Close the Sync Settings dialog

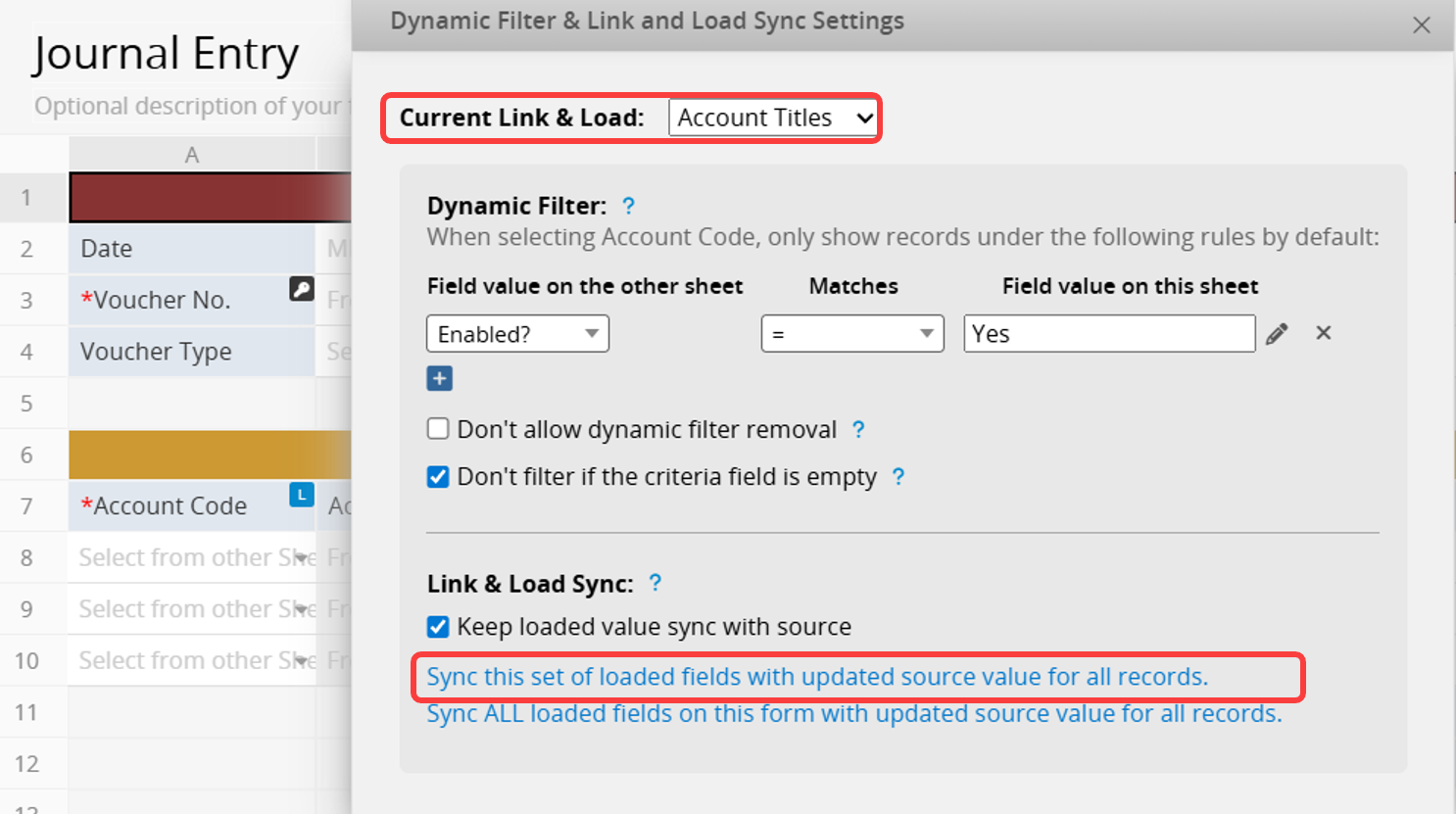coord(1422,25)
